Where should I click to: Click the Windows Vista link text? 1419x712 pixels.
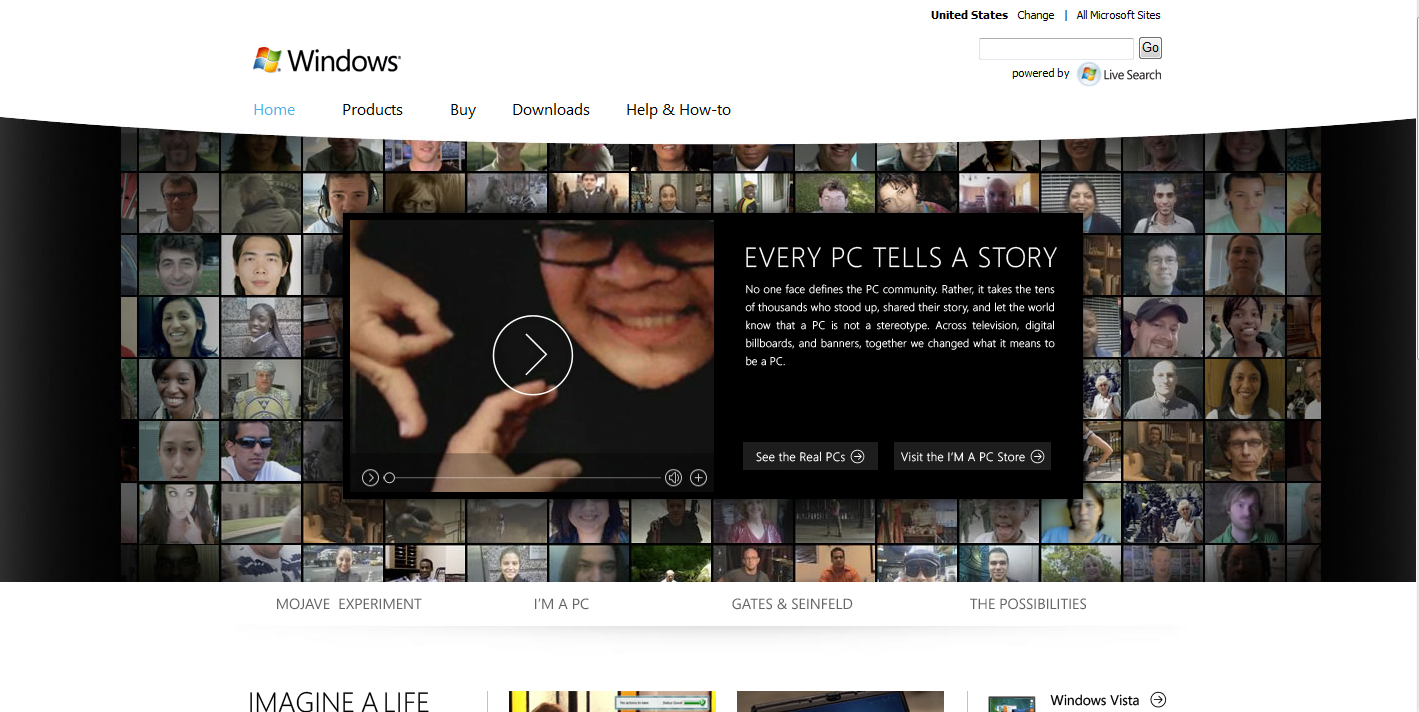(x=1095, y=700)
